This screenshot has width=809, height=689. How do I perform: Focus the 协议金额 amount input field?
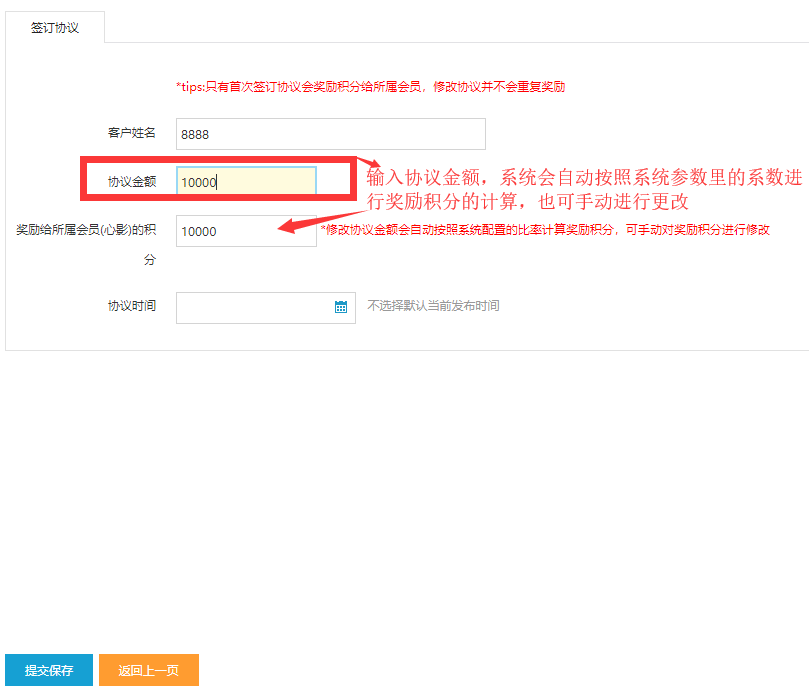click(x=246, y=181)
